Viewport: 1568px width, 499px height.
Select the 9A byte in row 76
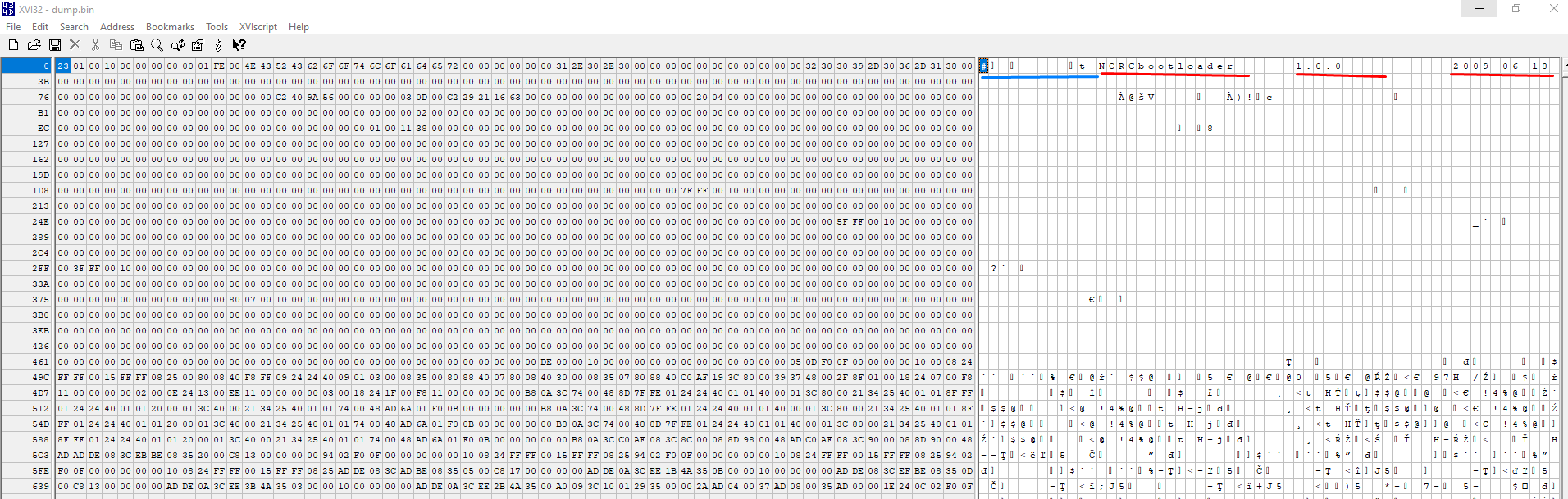click(312, 97)
